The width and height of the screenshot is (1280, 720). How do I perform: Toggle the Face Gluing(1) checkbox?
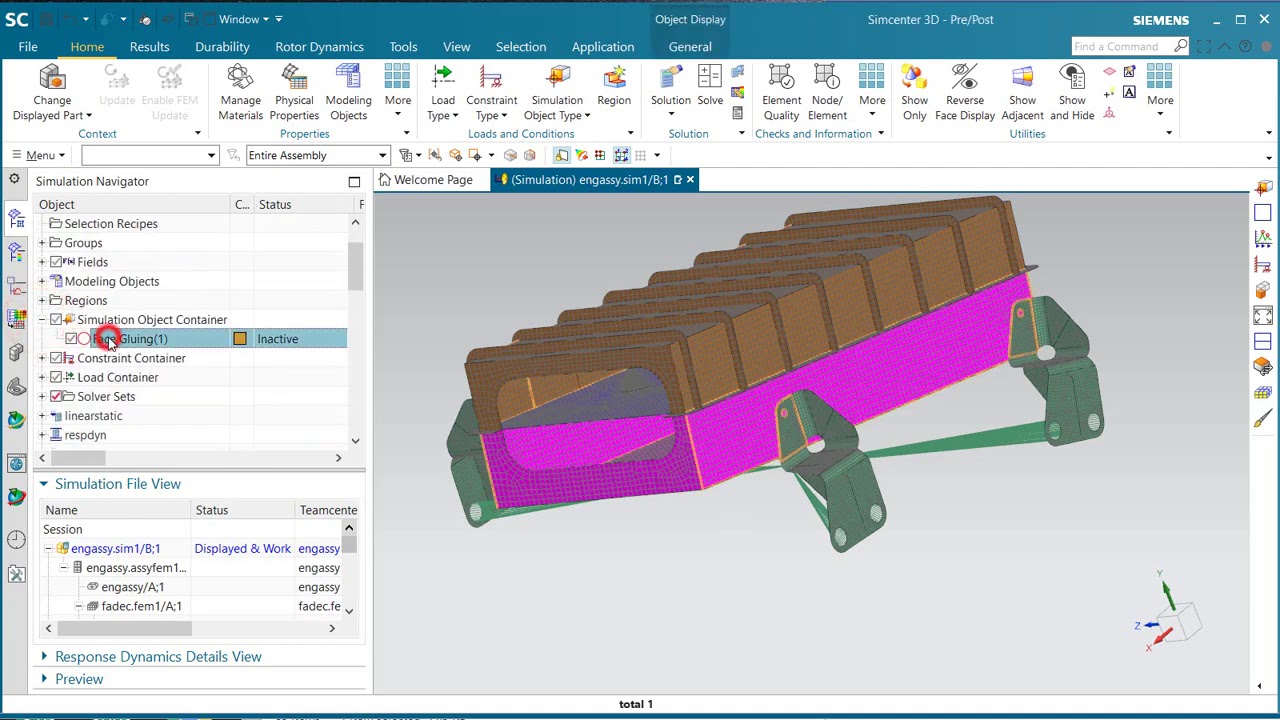pyautogui.click(x=70, y=339)
